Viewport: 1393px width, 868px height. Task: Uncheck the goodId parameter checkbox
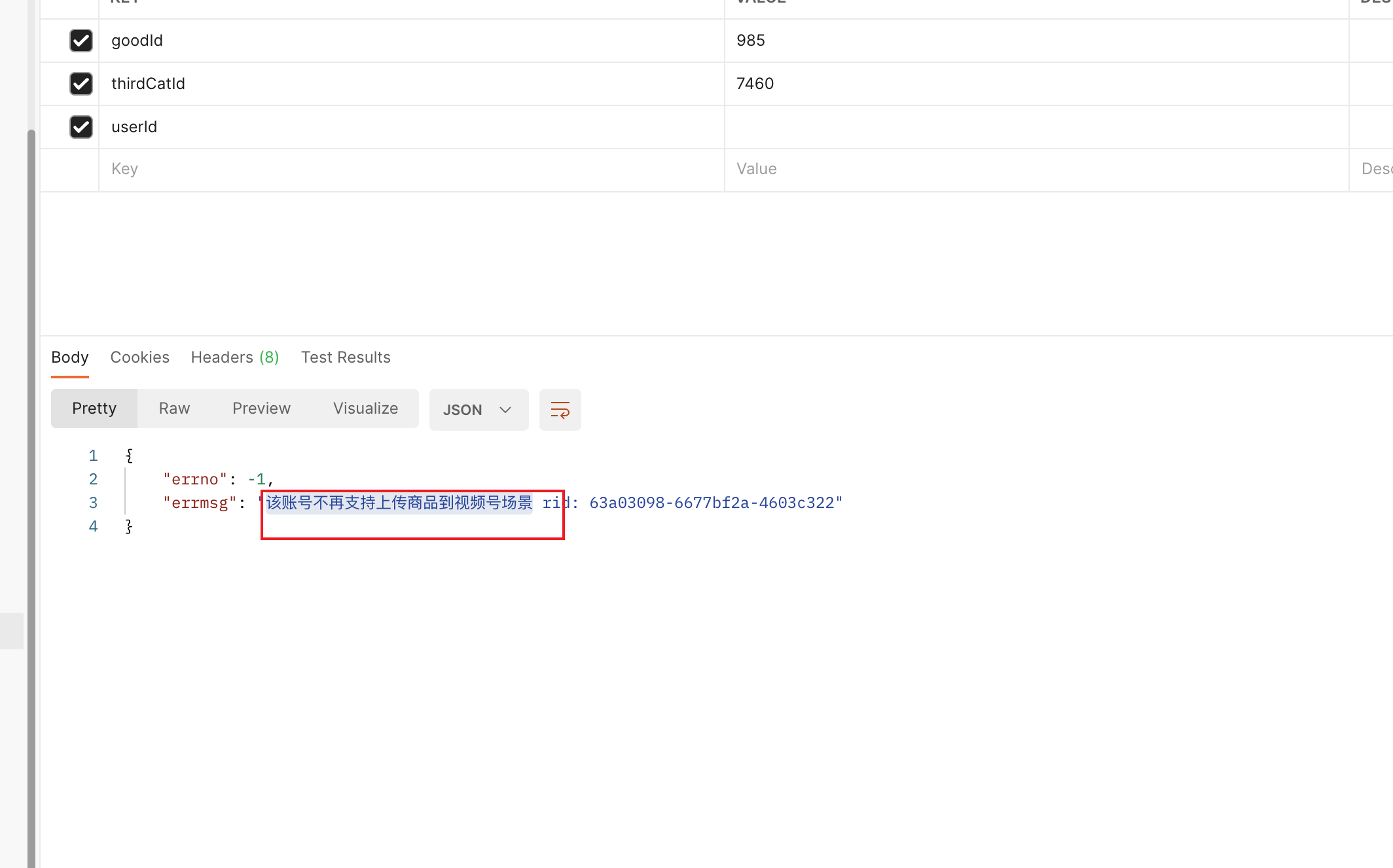[81, 41]
